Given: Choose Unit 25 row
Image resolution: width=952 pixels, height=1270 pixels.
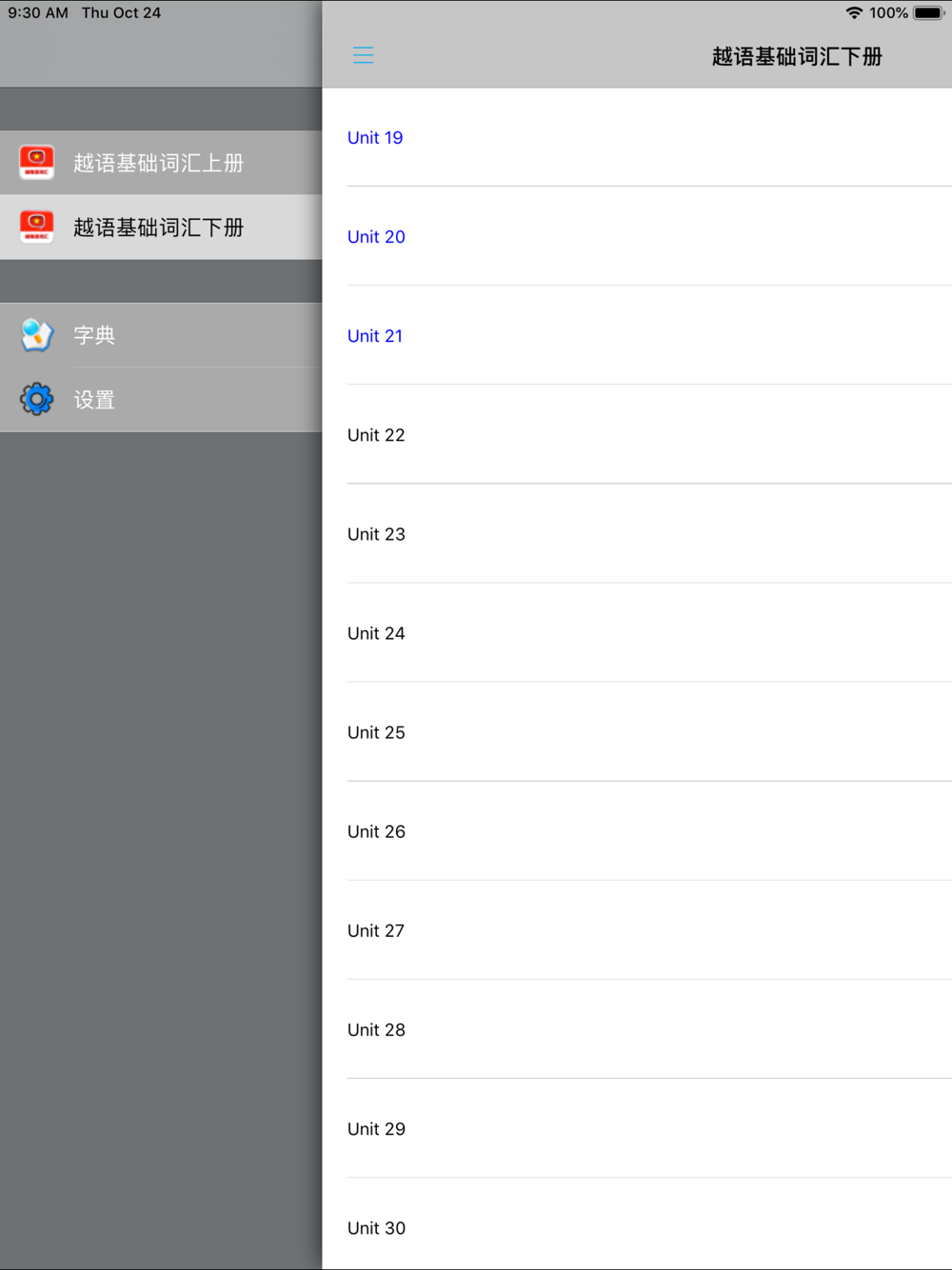Looking at the screenshot, I should click(x=637, y=731).
